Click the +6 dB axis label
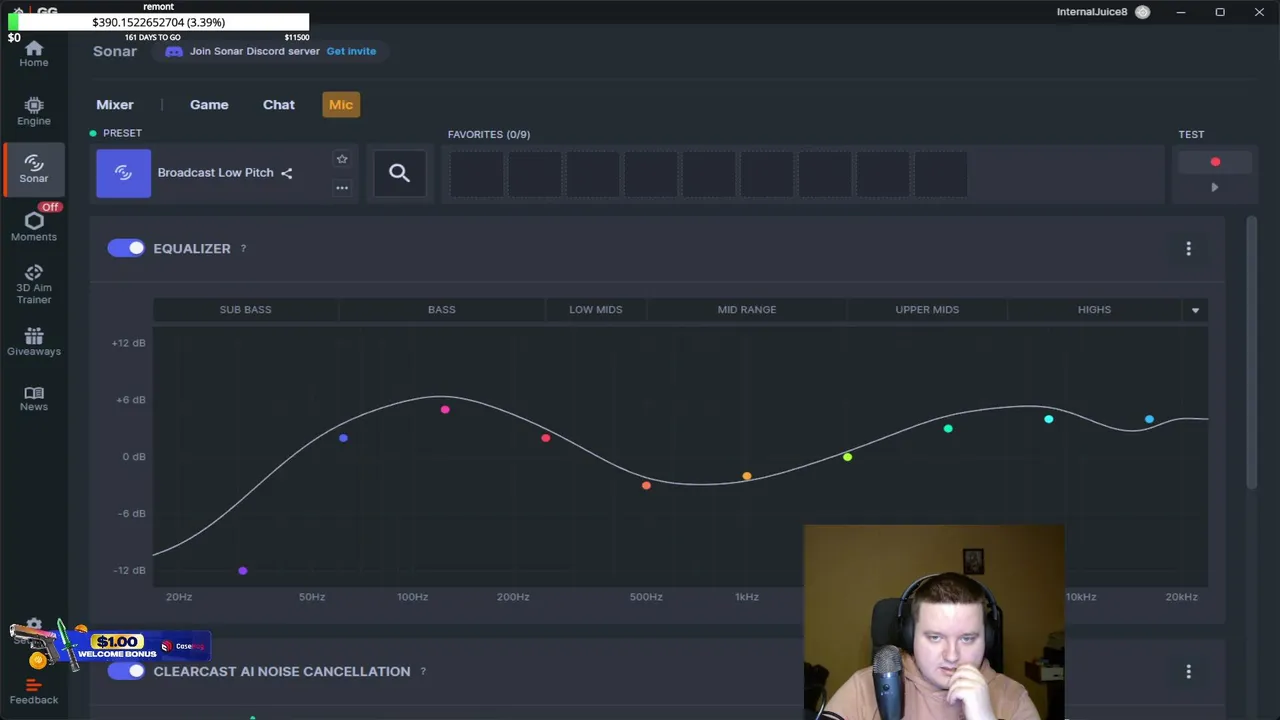 click(130, 400)
